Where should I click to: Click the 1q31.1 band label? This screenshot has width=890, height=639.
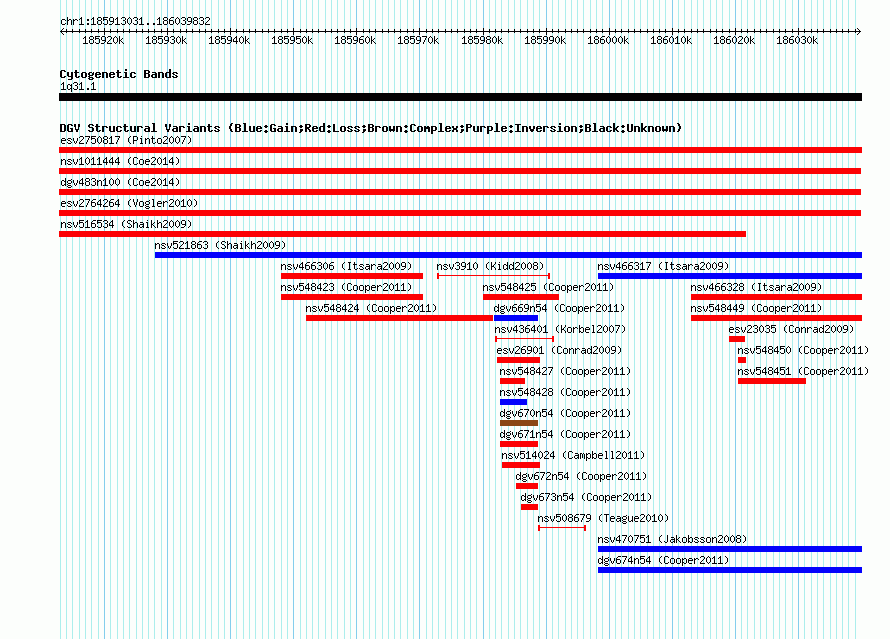(78, 86)
